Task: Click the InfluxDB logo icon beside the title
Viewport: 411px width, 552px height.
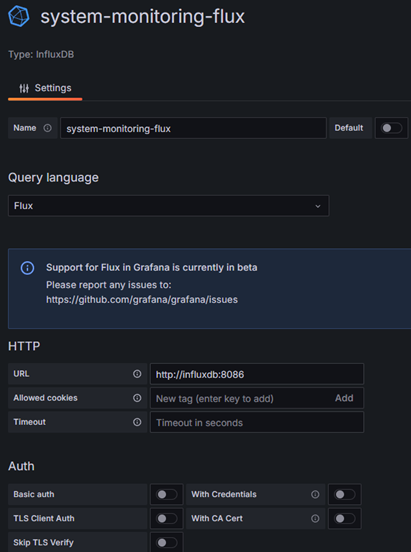Action: click(x=19, y=16)
